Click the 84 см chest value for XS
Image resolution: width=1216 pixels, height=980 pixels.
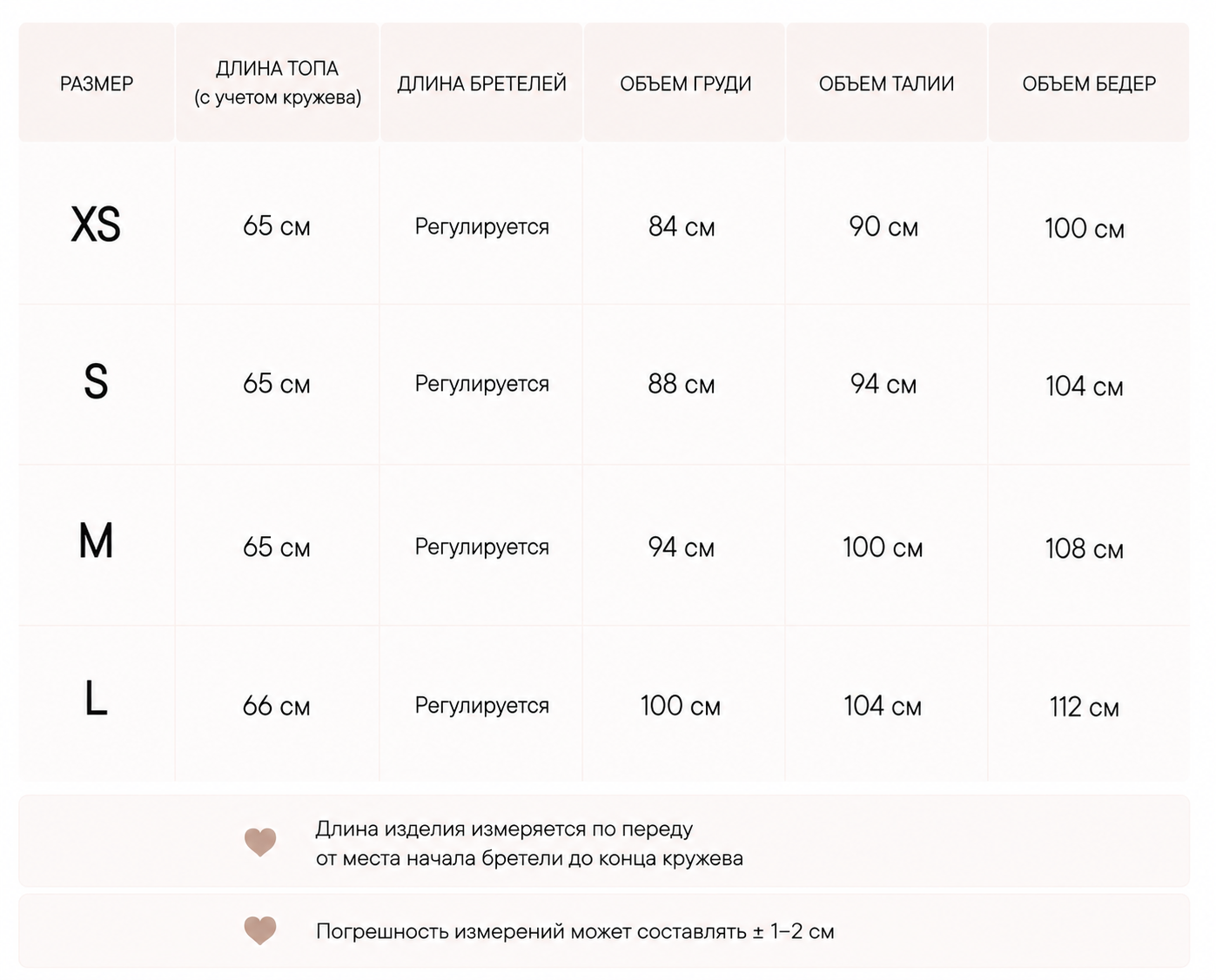(x=682, y=227)
